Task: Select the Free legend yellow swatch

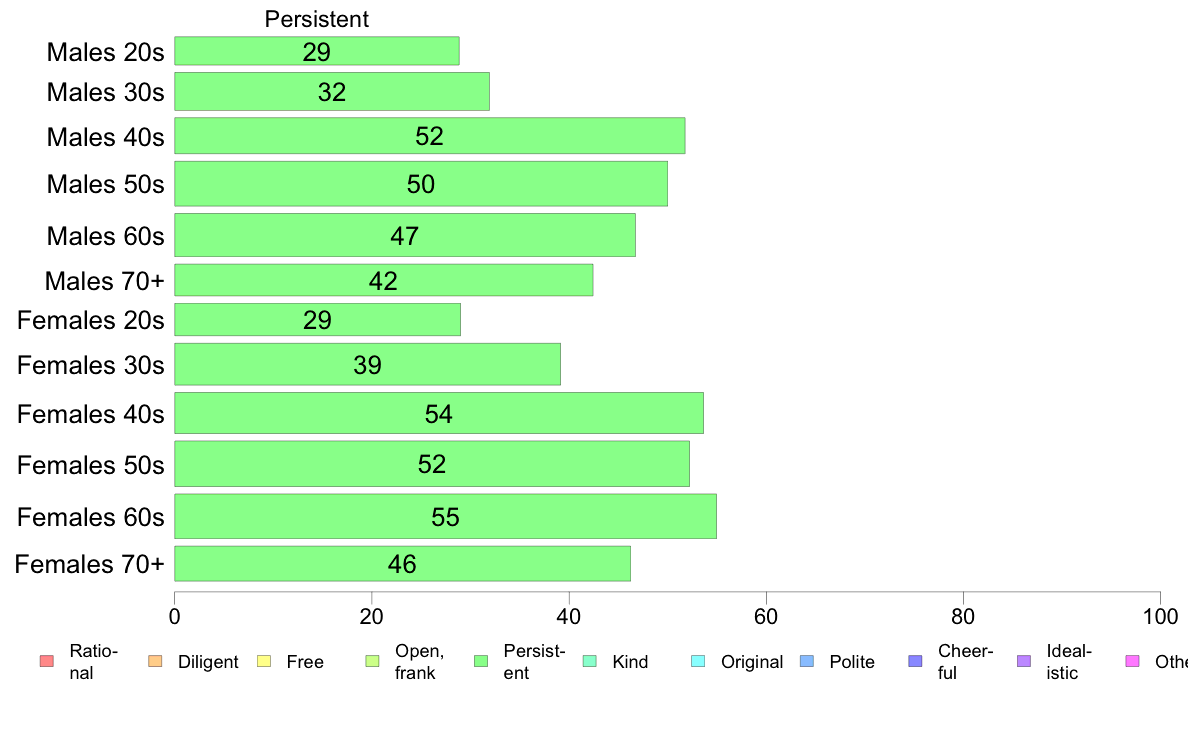Action: point(264,661)
